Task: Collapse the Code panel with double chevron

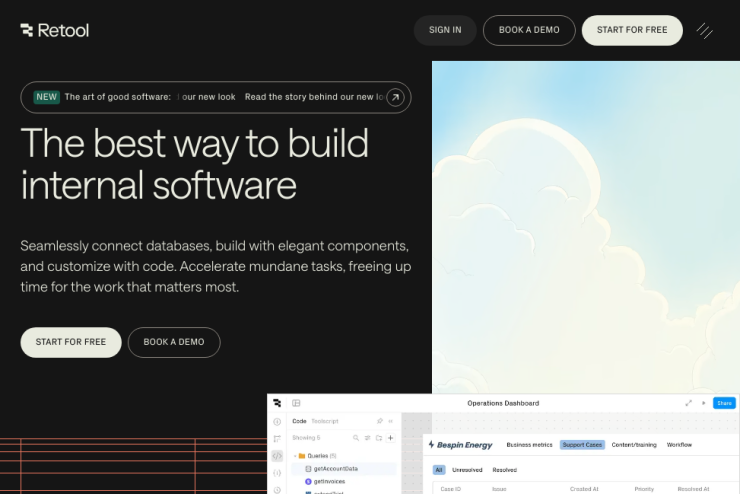Action: pos(391,421)
